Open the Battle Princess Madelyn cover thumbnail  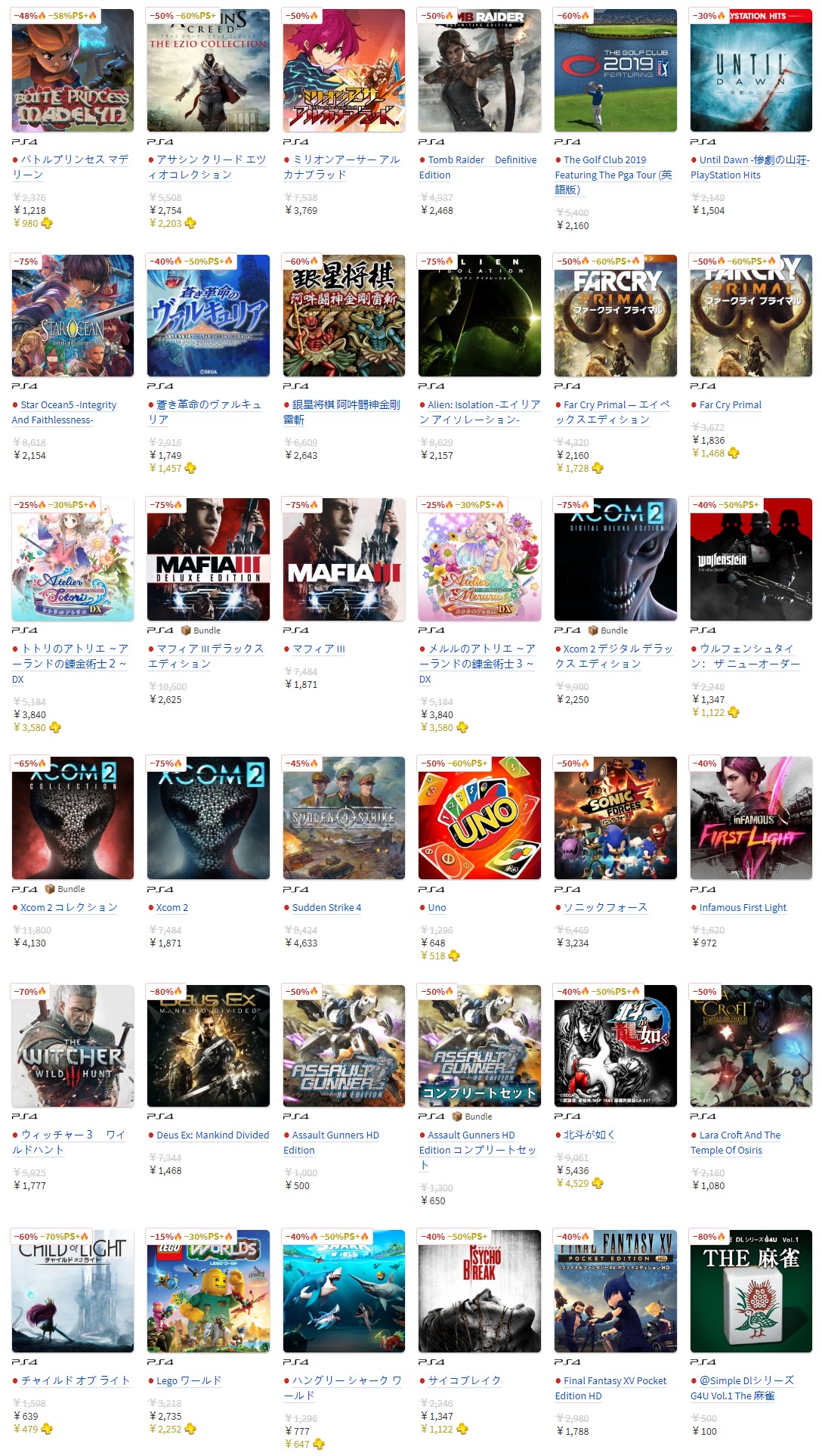coord(73,70)
